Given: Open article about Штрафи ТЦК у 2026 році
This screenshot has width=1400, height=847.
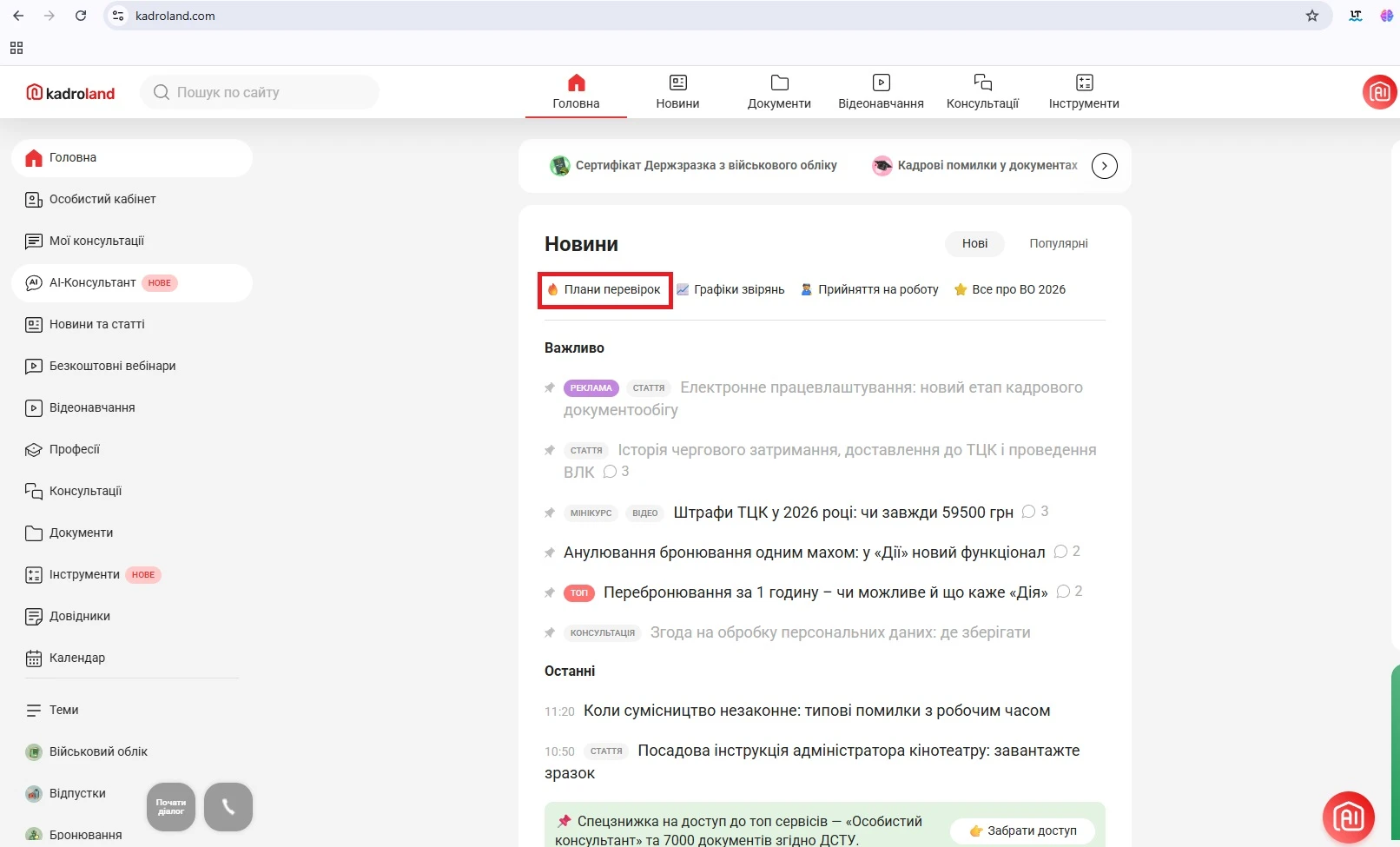Looking at the screenshot, I should coord(842,513).
